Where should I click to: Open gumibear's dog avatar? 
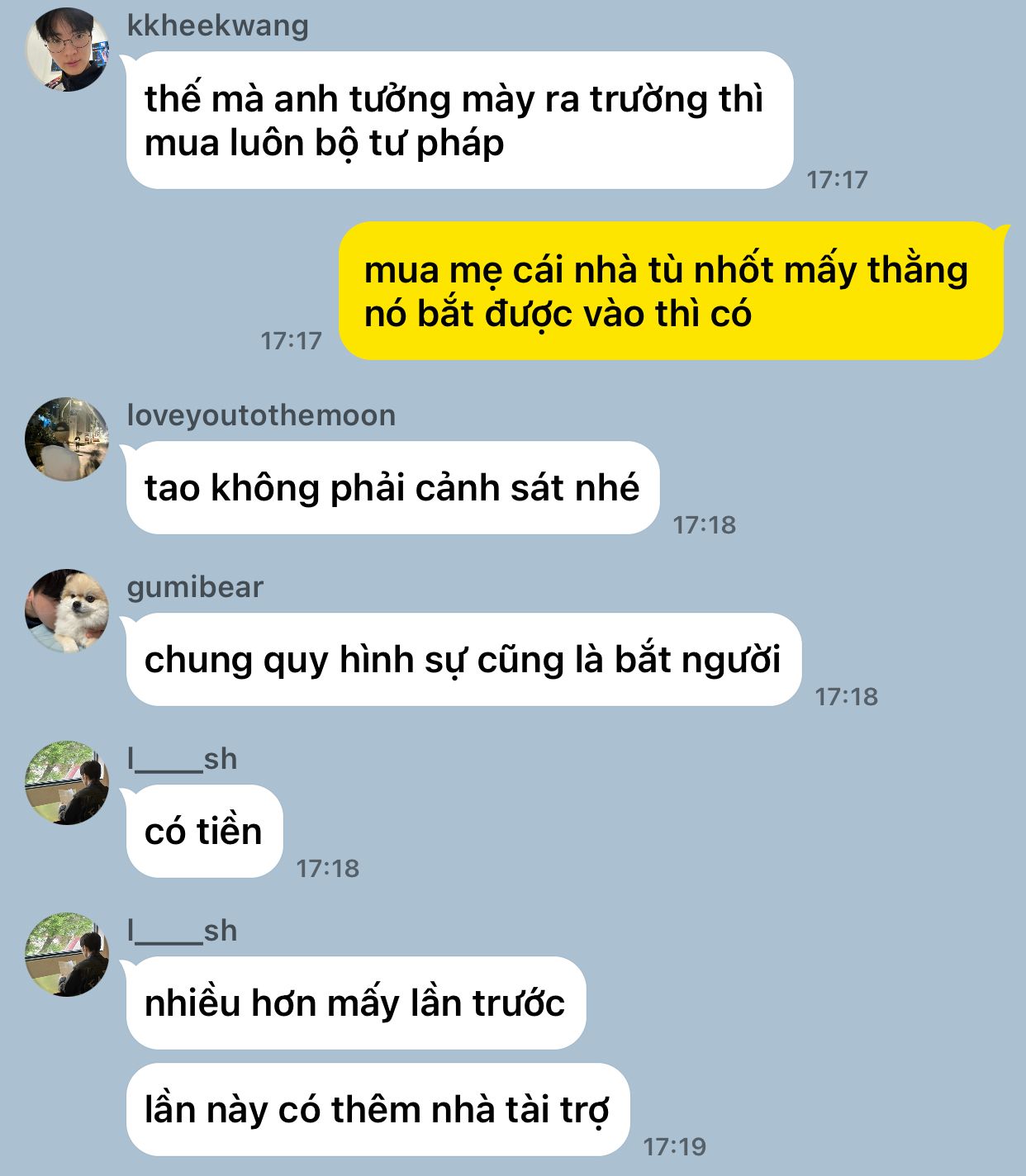point(67,610)
